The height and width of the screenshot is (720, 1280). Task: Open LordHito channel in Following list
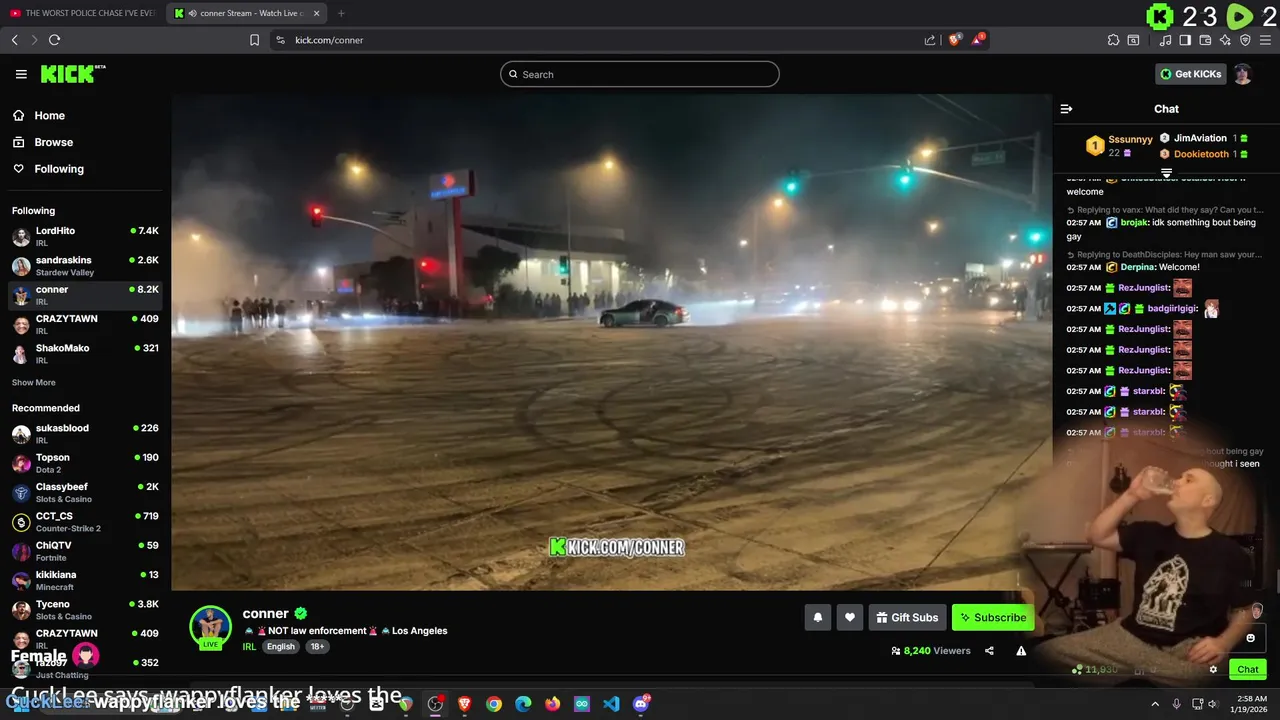click(x=85, y=236)
